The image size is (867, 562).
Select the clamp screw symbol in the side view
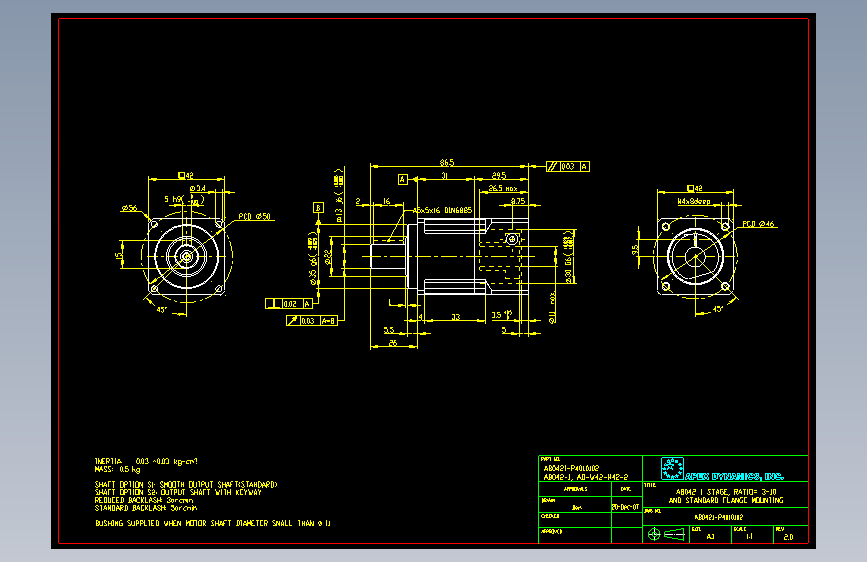tap(512, 239)
